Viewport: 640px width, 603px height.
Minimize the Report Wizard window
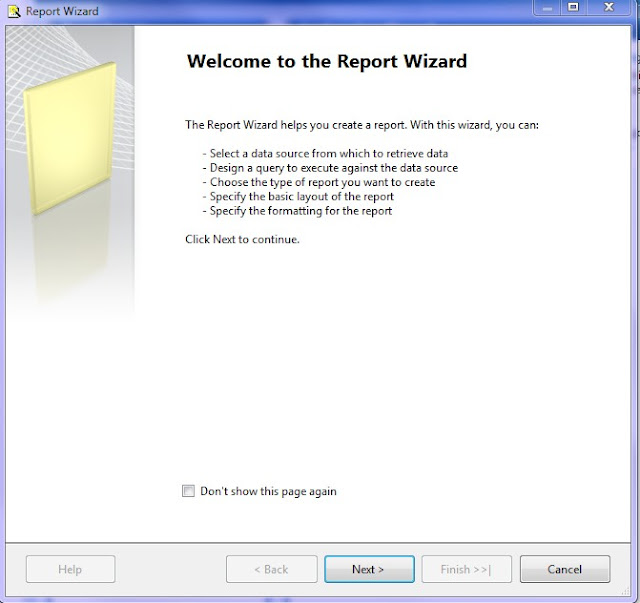[x=547, y=8]
